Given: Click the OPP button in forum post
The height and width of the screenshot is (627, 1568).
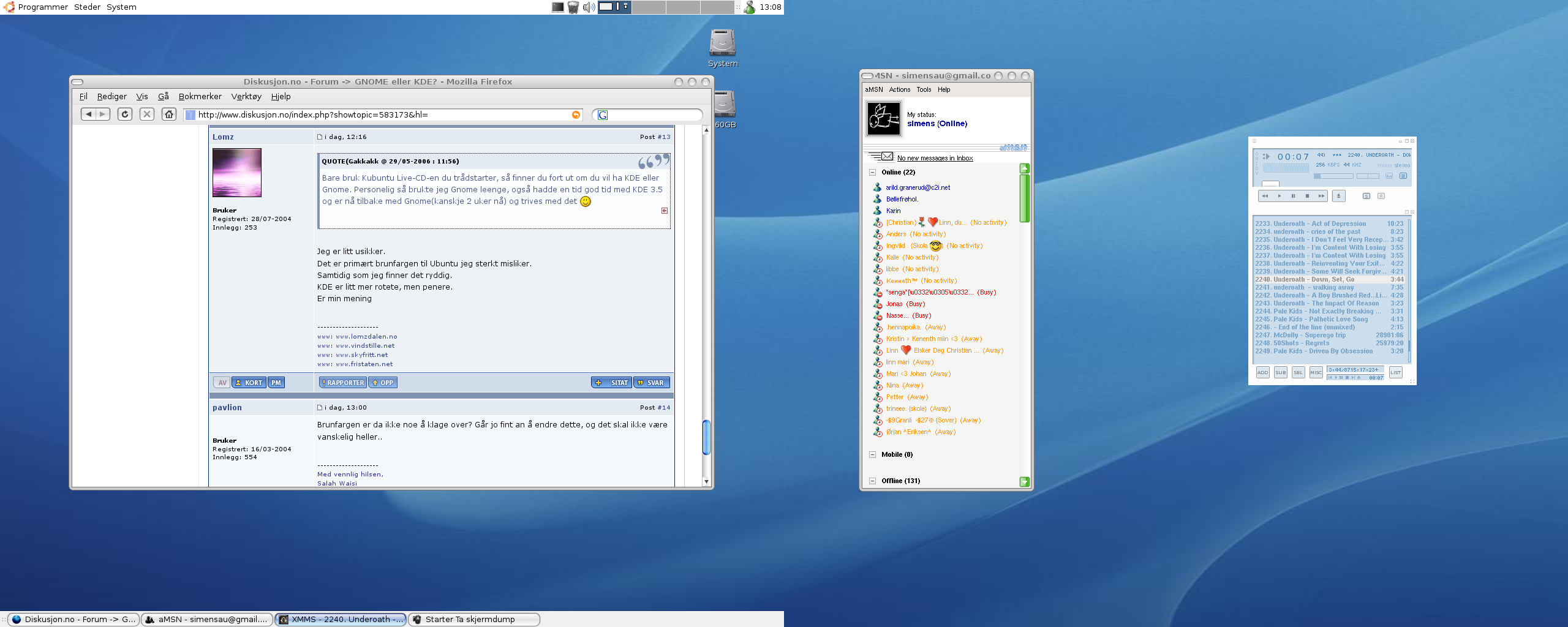Looking at the screenshot, I should tap(383, 383).
